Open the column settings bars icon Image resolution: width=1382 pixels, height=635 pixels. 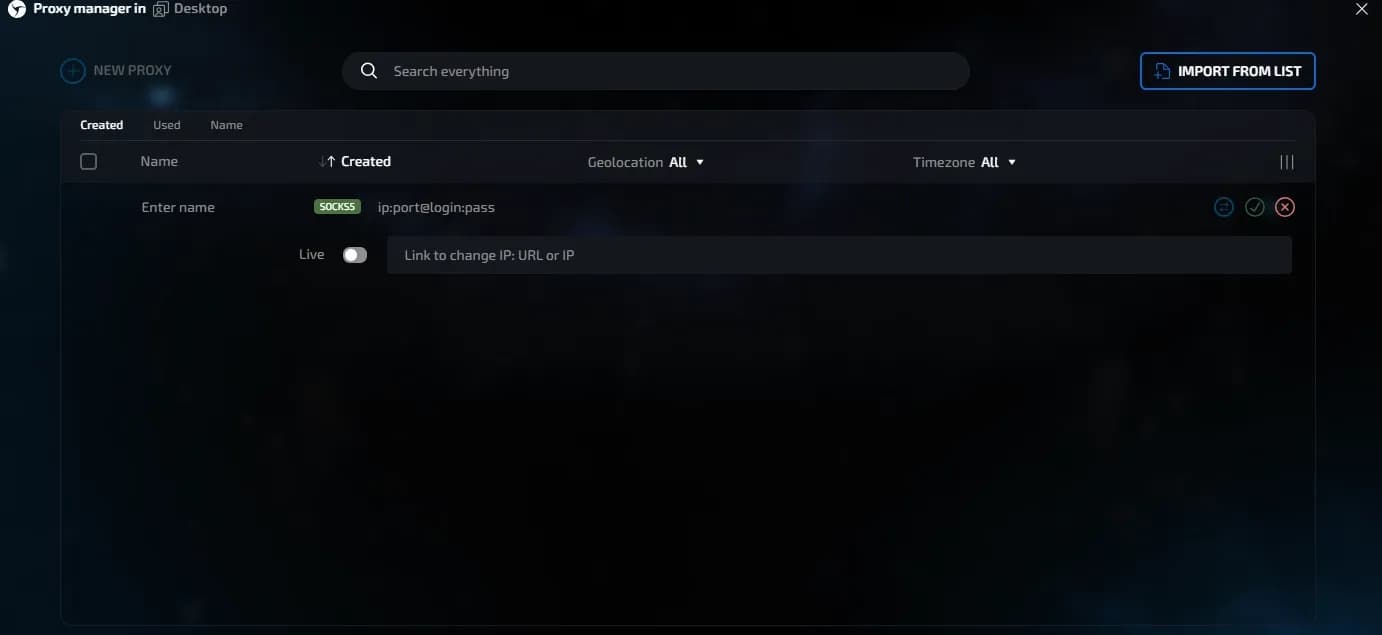[1287, 162]
